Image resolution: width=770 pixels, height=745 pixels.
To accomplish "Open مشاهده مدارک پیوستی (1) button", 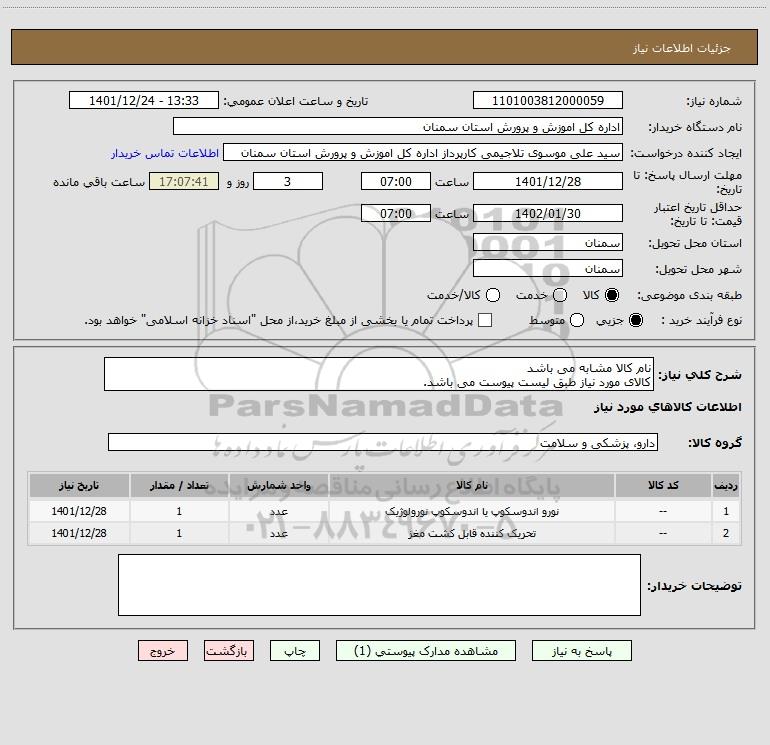I will coord(426,651).
